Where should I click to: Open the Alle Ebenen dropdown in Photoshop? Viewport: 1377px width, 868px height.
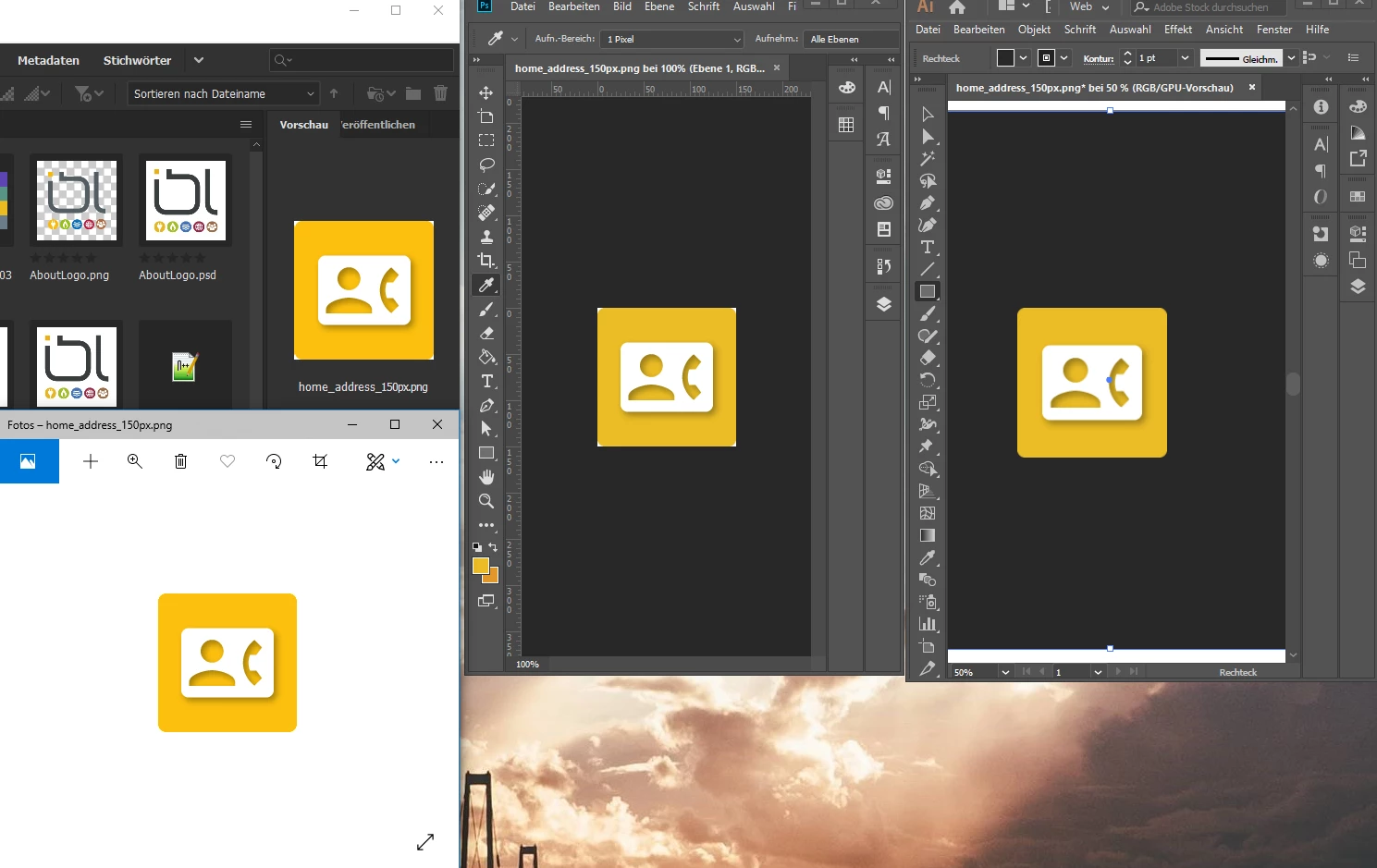click(851, 39)
